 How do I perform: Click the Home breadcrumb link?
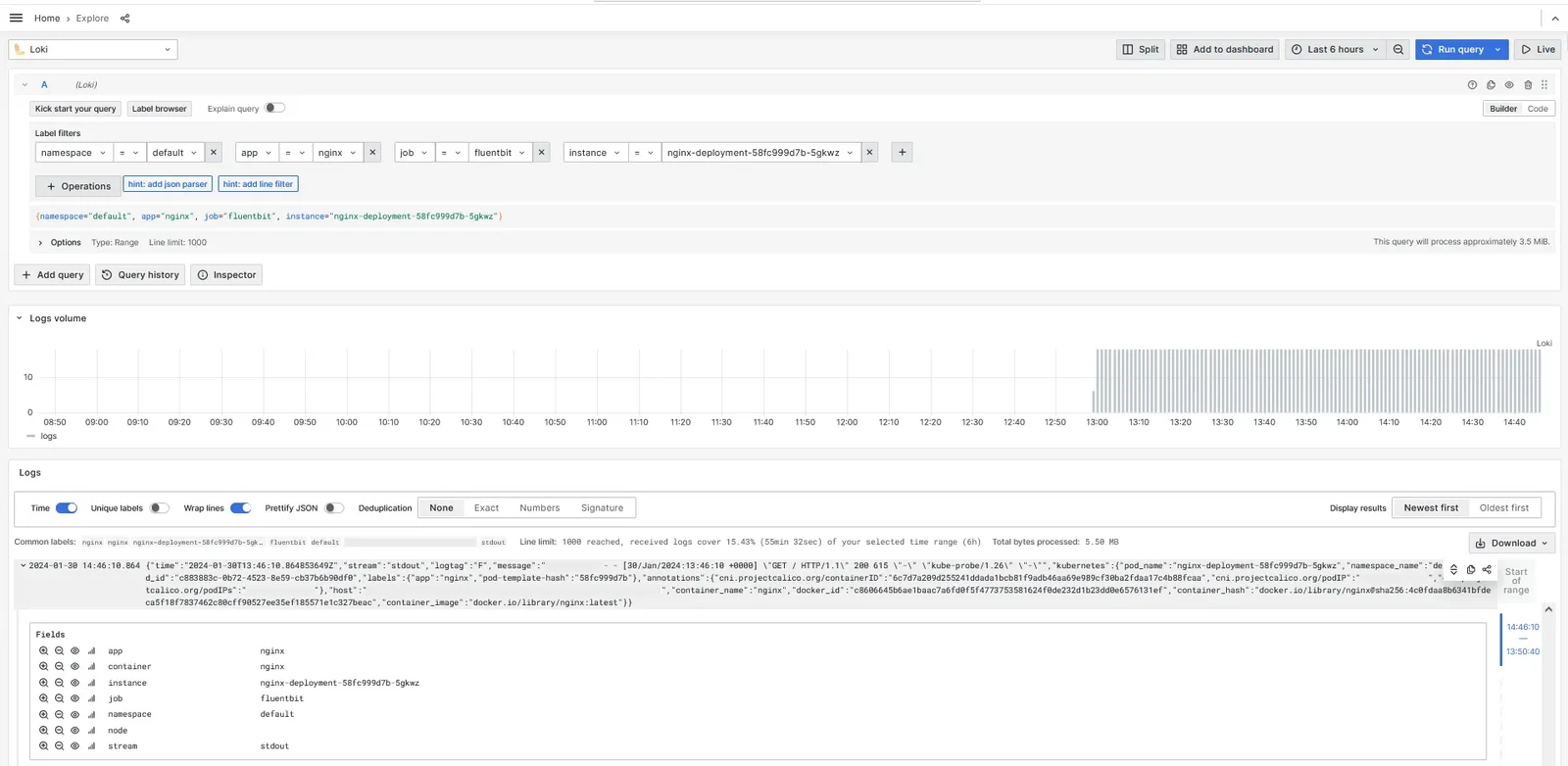(x=47, y=19)
